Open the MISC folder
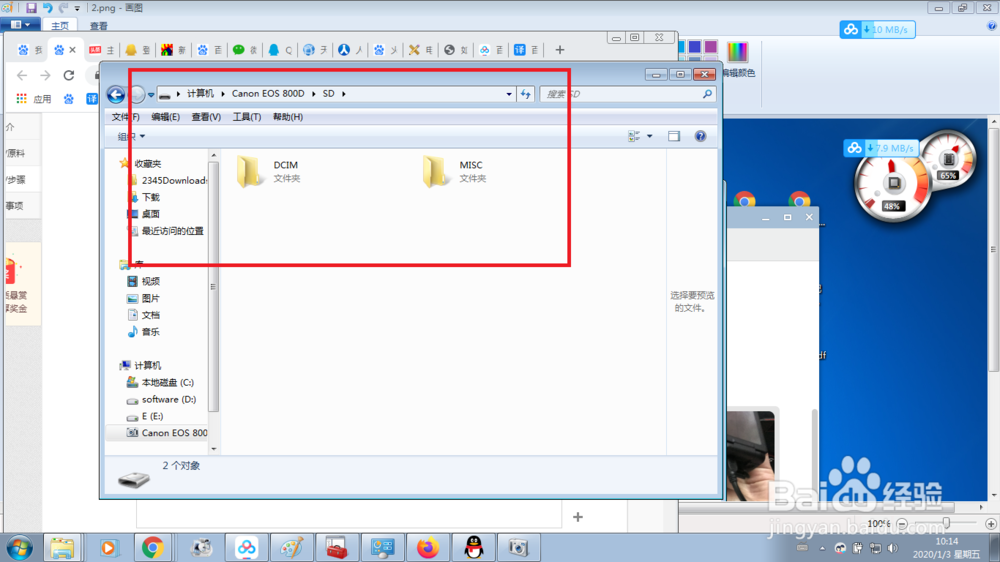The height and width of the screenshot is (562, 1000). [x=454, y=171]
